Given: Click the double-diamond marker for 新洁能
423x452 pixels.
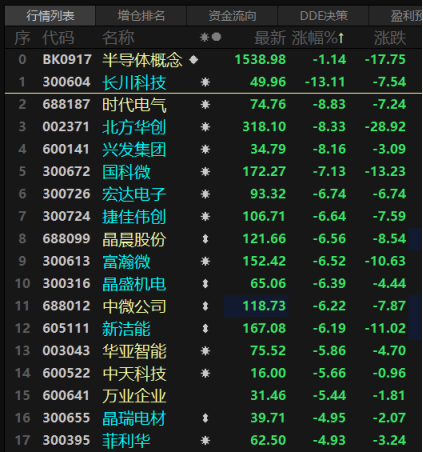Looking at the screenshot, I should coord(205,328).
